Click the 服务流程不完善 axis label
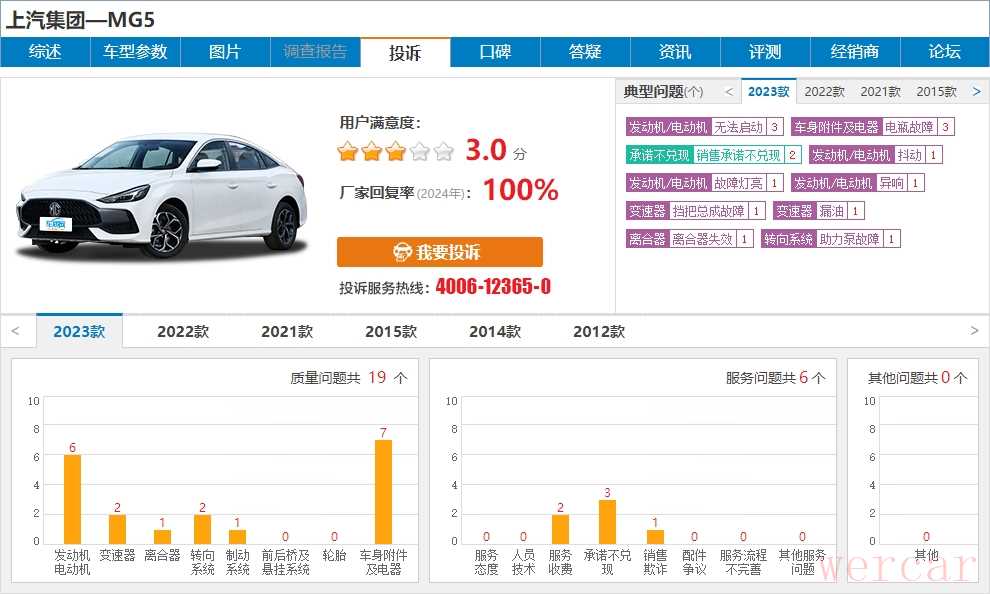990x594 pixels. pos(743,562)
